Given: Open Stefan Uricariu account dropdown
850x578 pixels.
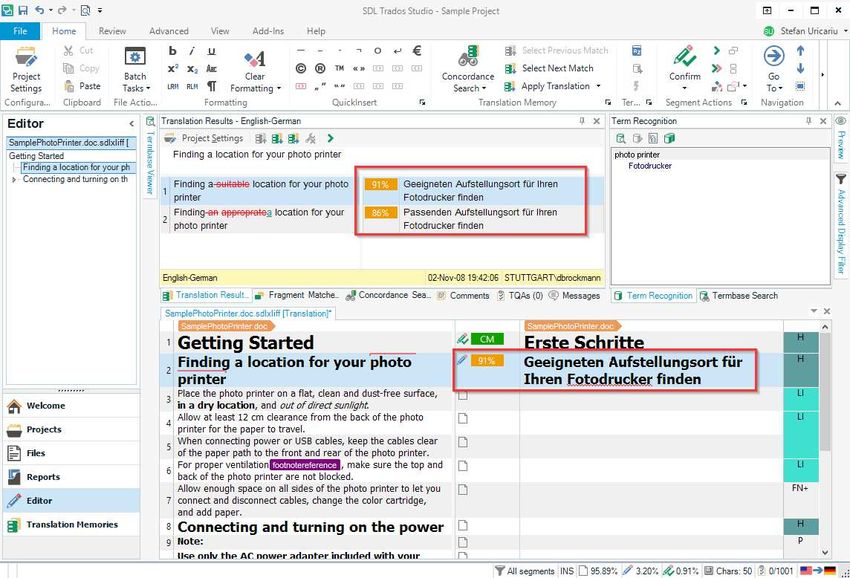Looking at the screenshot, I should point(847,31).
